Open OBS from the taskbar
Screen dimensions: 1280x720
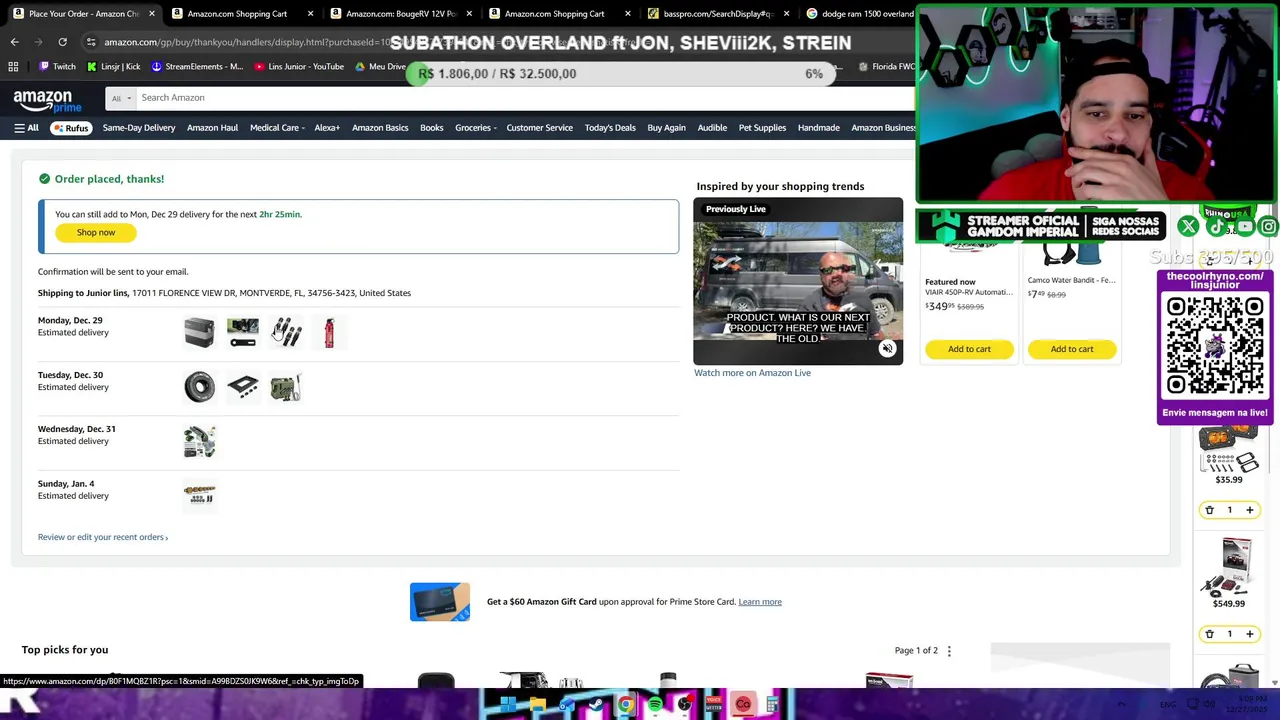(x=685, y=705)
